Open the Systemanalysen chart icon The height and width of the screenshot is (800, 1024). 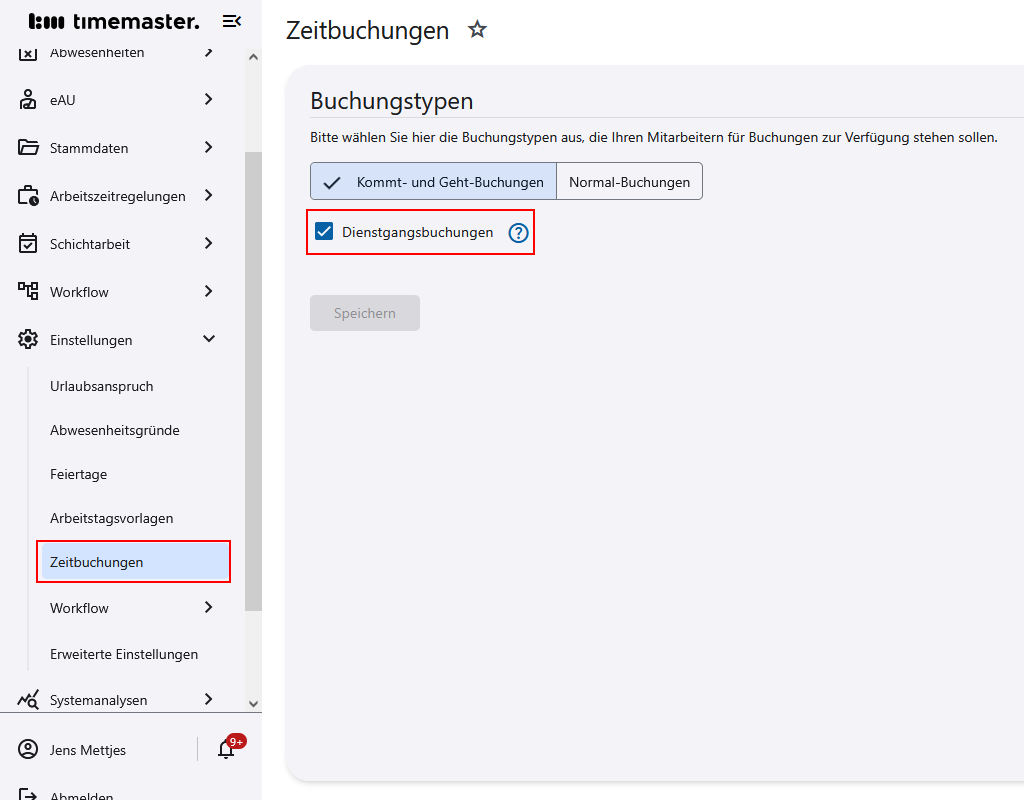pyautogui.click(x=27, y=699)
